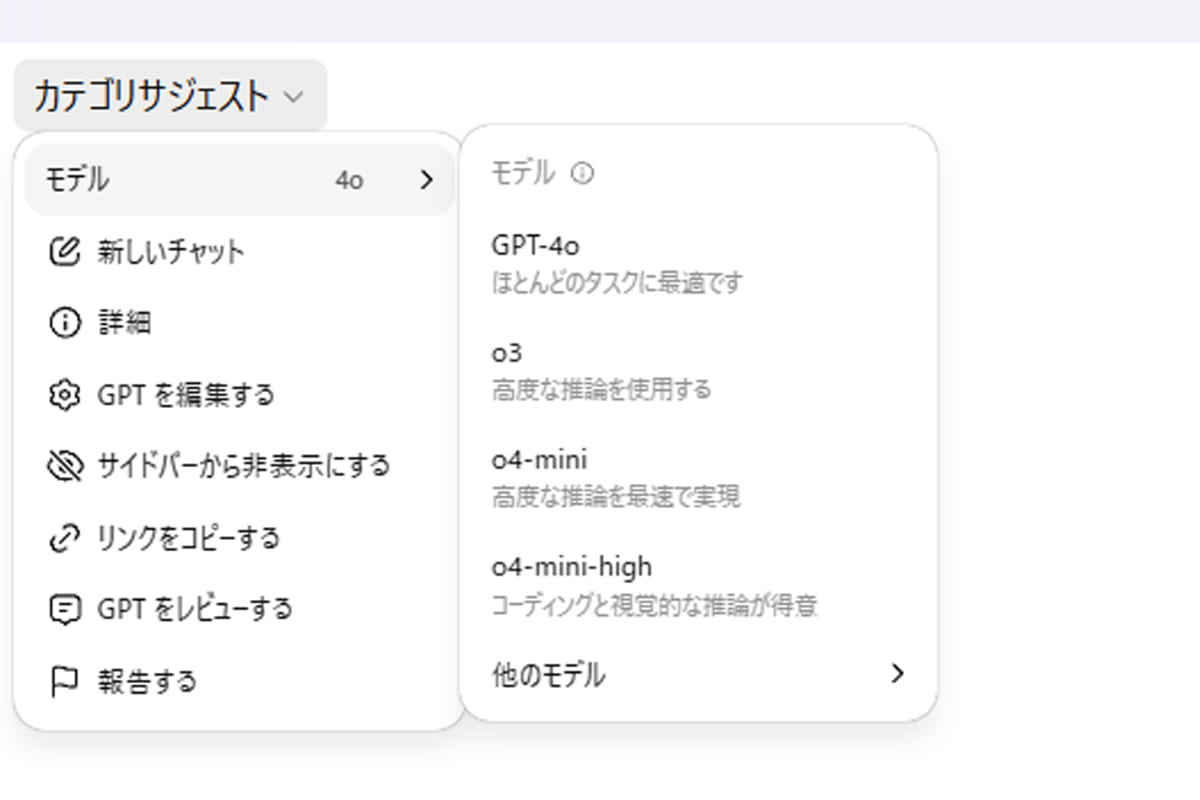Click the link chain copy icon
Screen dimensions: 1200x800
(x=64, y=538)
